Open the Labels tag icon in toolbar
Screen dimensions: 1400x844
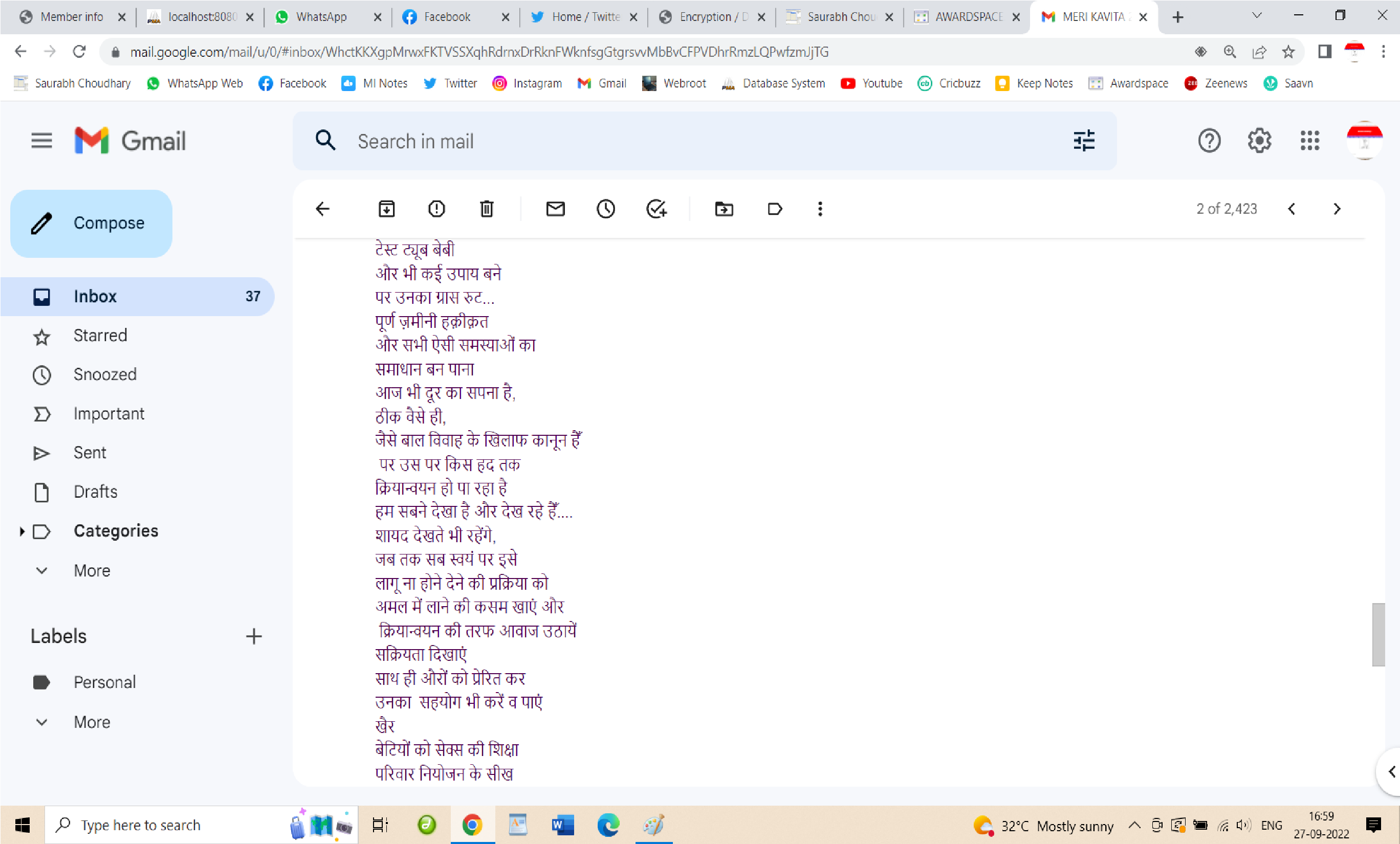774,209
